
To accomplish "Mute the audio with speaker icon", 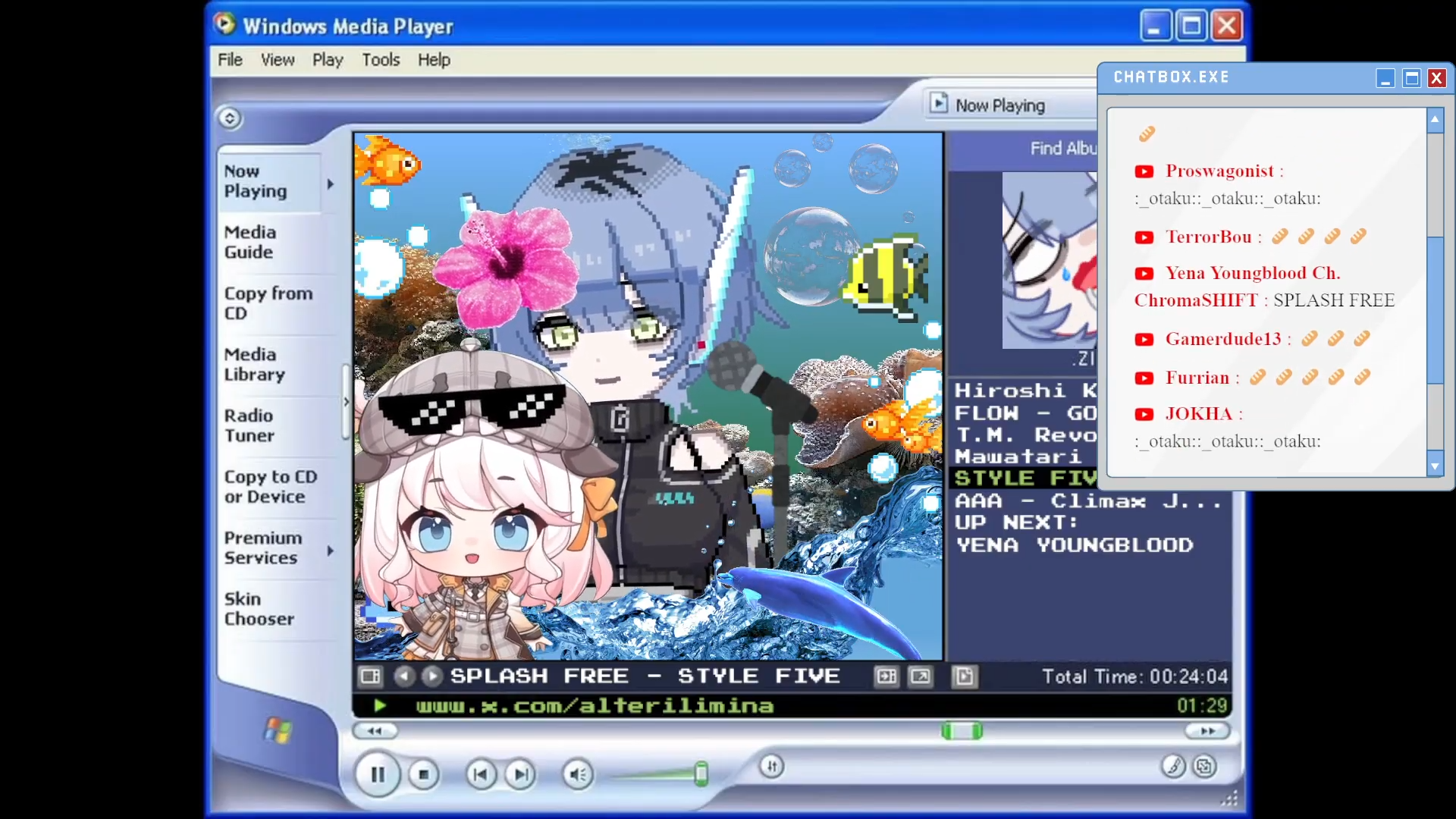I will (x=578, y=774).
